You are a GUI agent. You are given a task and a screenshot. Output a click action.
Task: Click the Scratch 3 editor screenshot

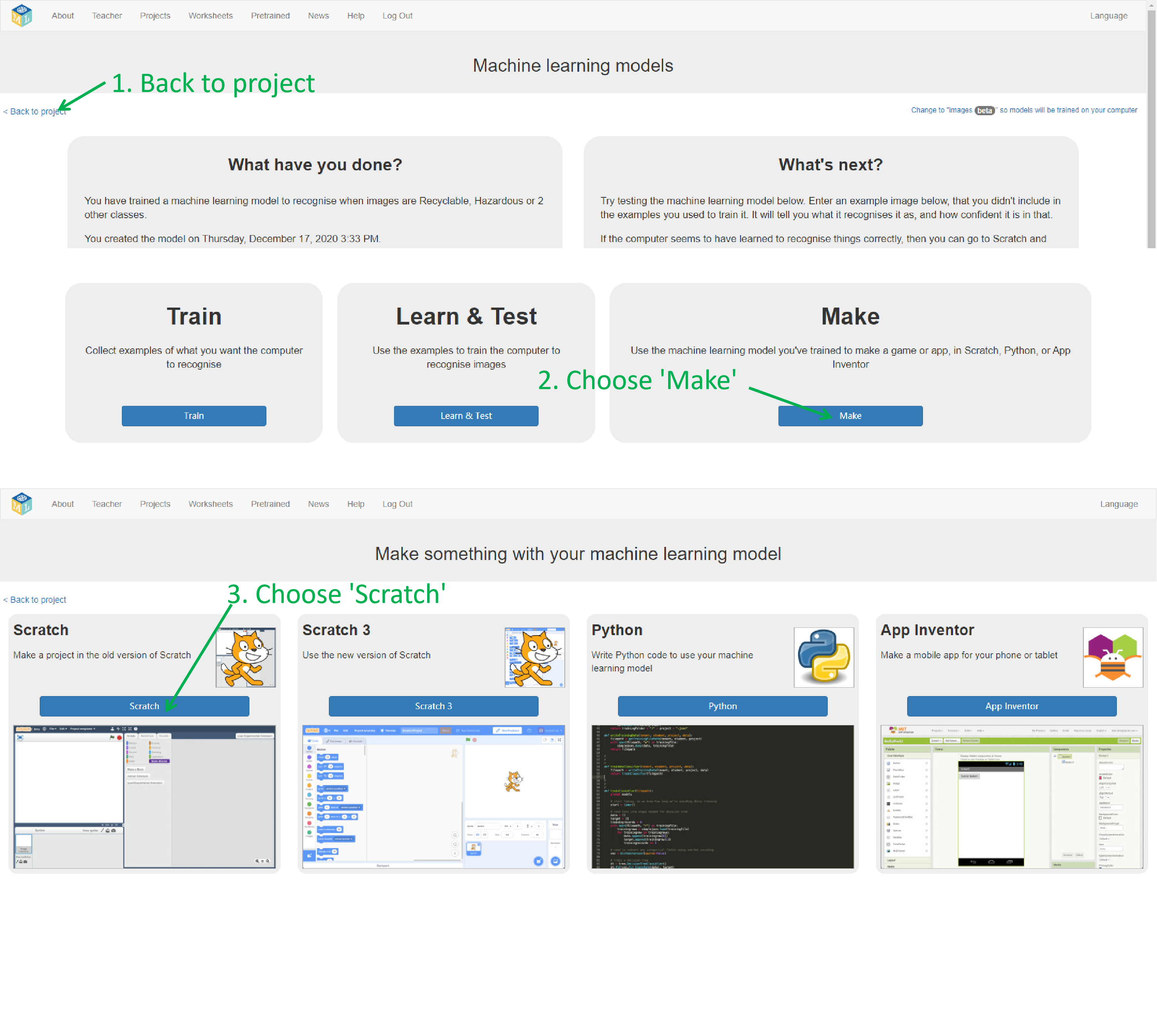[x=434, y=796]
